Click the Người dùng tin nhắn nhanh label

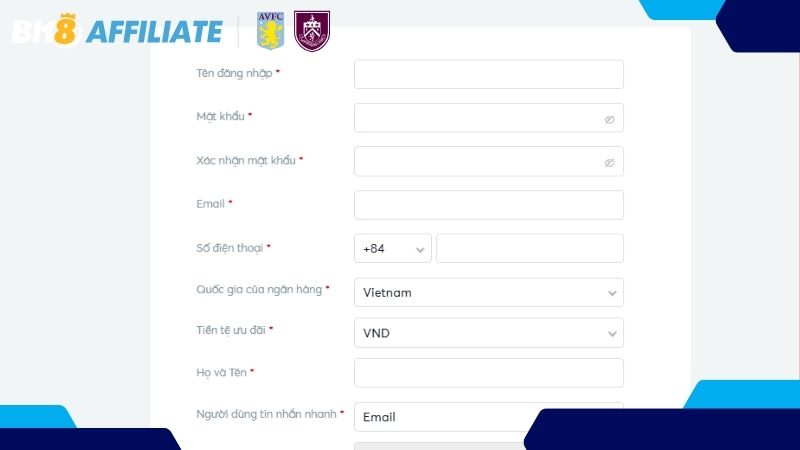coord(266,413)
